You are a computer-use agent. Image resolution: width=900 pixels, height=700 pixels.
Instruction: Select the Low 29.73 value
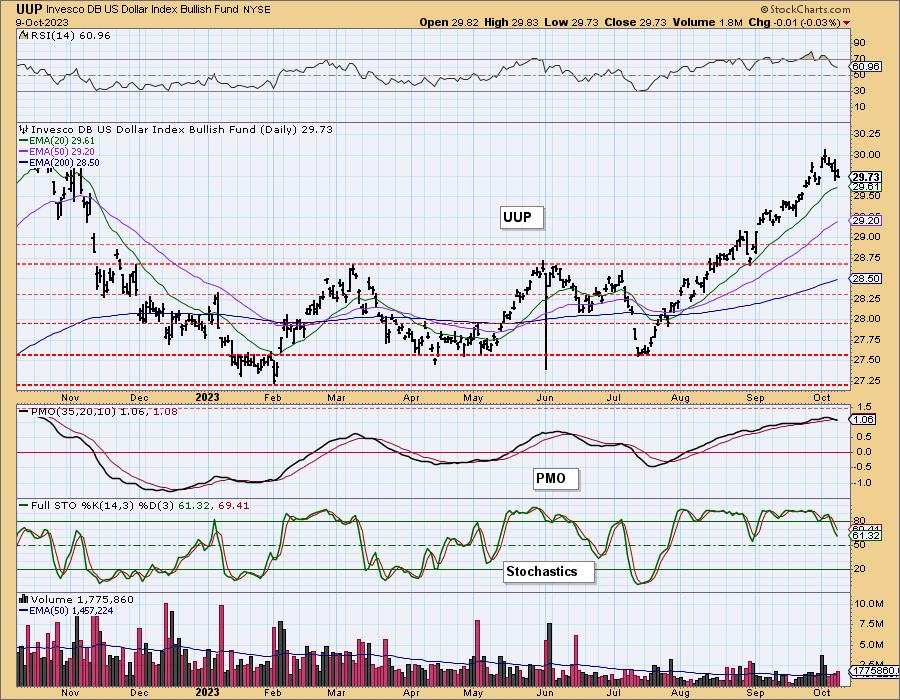tap(571, 22)
